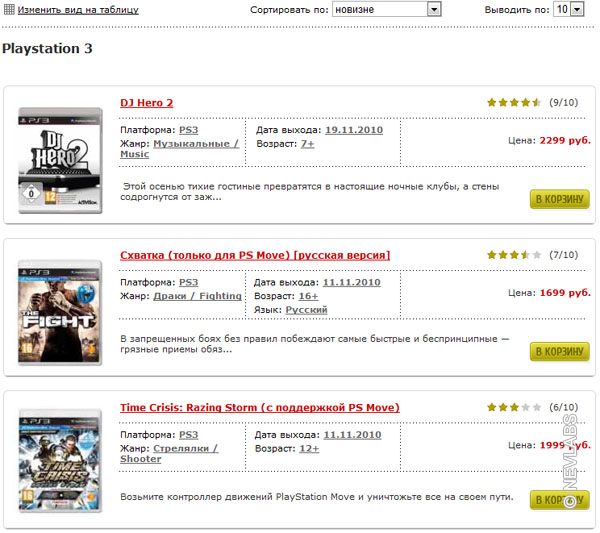Open Time Crisis Razing Storm cover image
This screenshot has height=533, width=600.
pyautogui.click(x=60, y=464)
